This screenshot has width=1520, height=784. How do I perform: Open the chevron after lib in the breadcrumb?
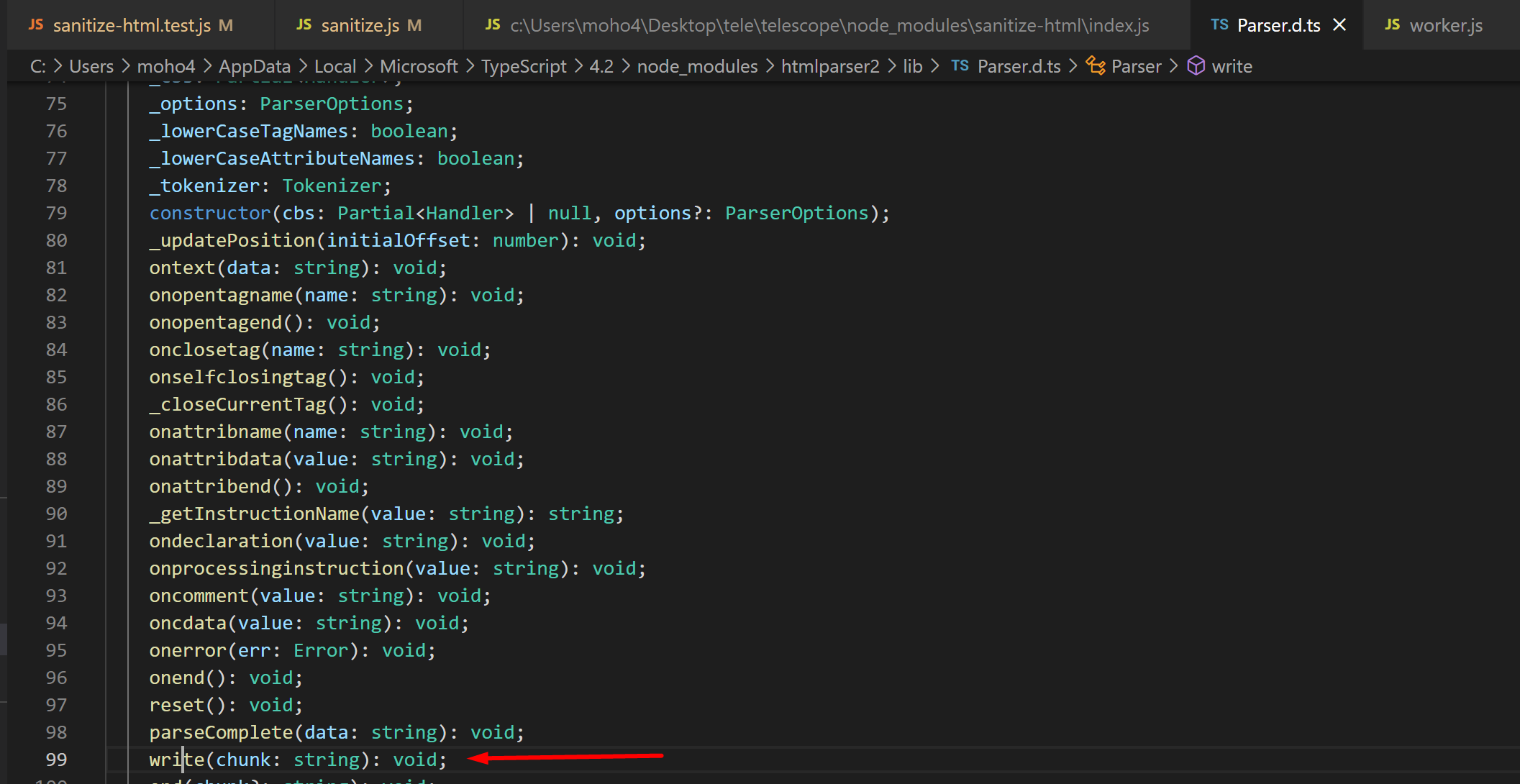point(935,65)
